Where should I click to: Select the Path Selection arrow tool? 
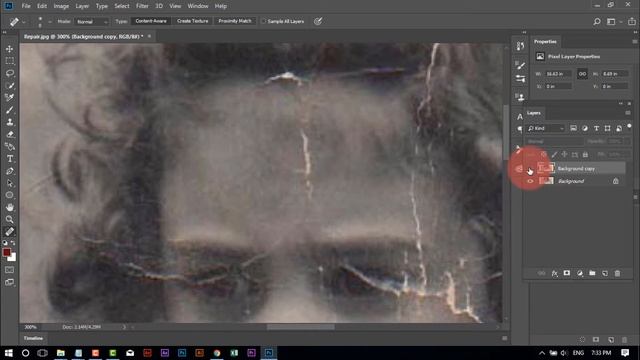click(x=9, y=183)
